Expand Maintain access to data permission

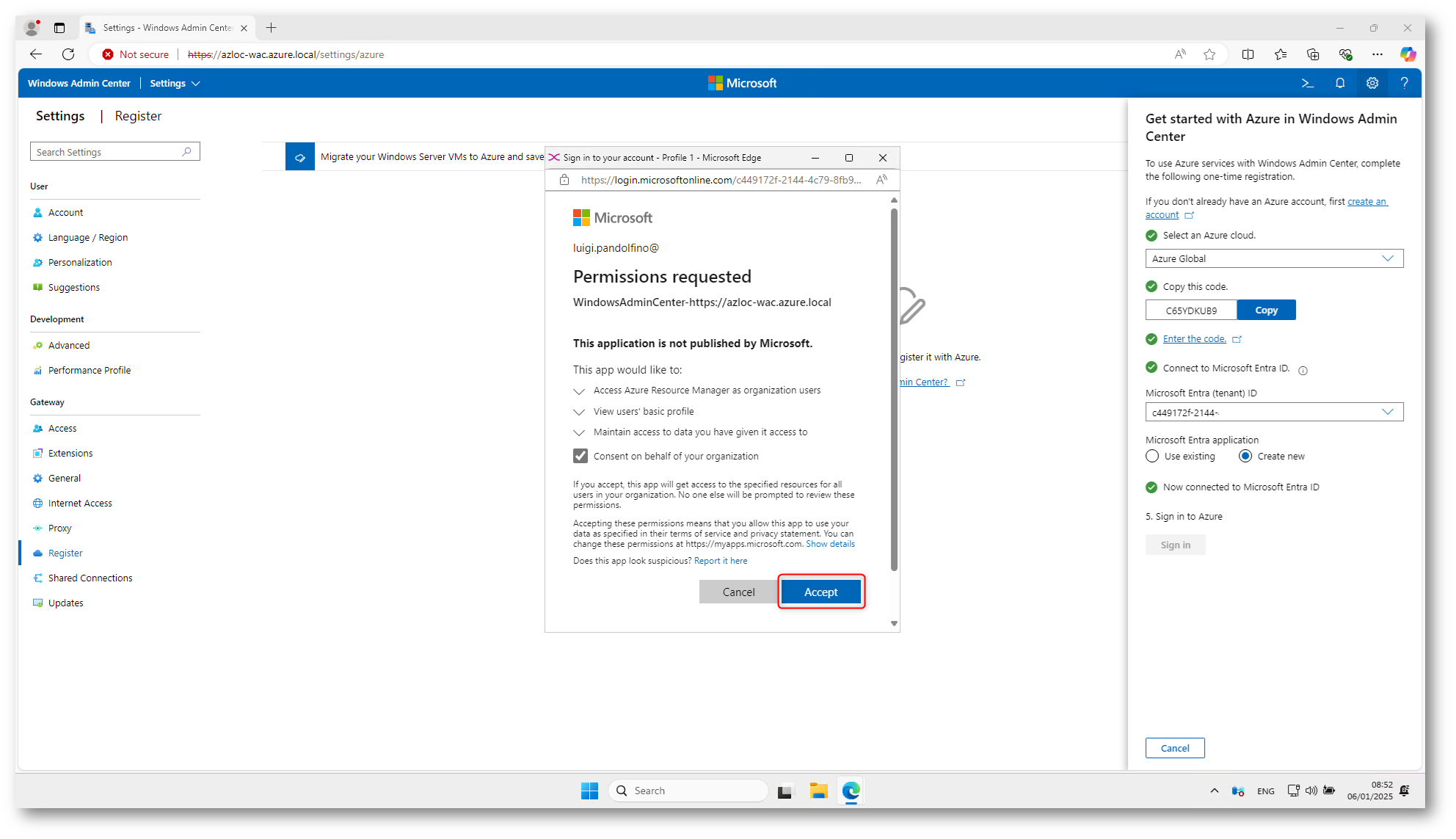pos(579,432)
